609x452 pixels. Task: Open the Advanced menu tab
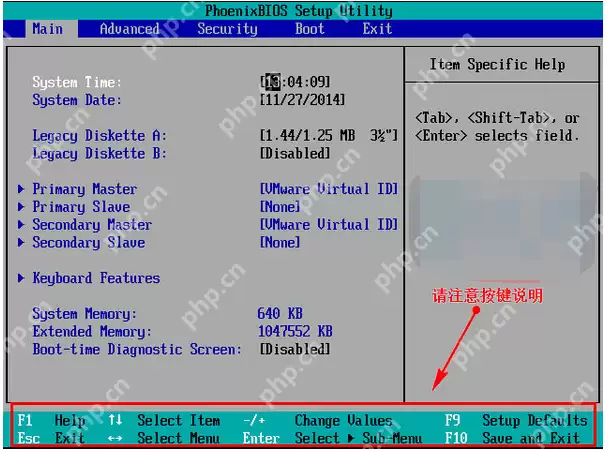point(129,29)
